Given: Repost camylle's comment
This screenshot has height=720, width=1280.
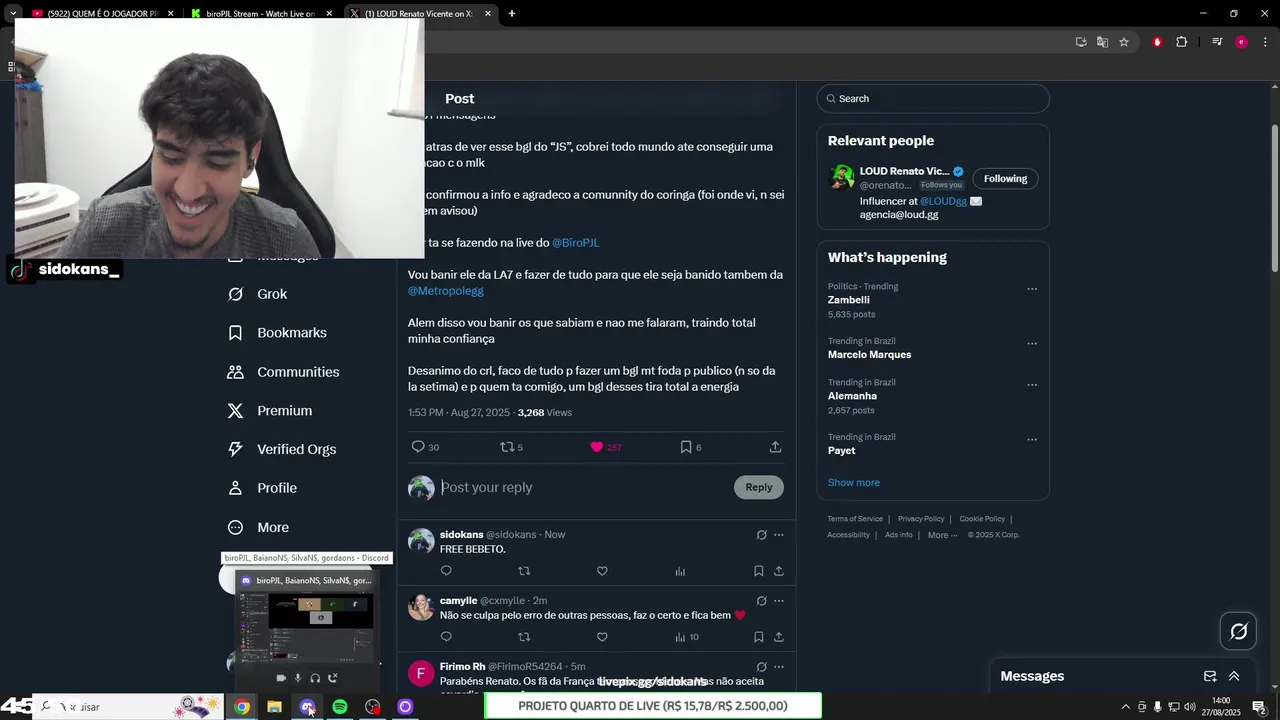Looking at the screenshot, I should (524, 637).
